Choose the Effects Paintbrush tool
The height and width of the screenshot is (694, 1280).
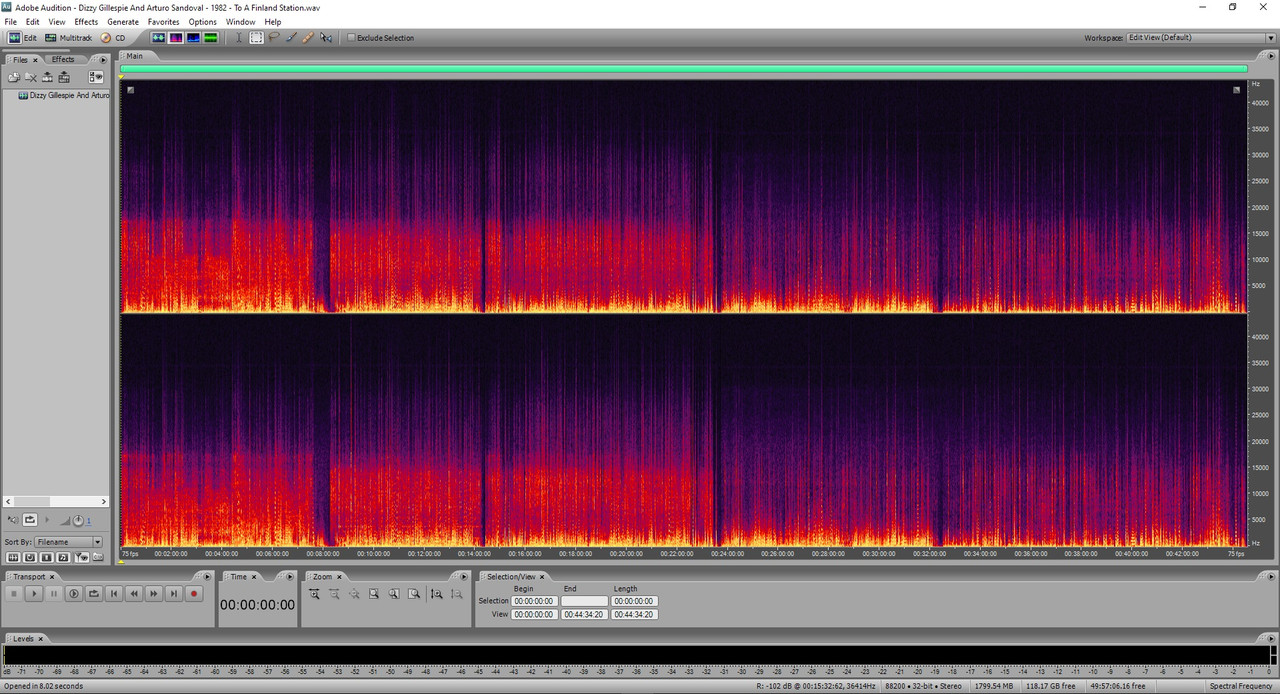[291, 38]
